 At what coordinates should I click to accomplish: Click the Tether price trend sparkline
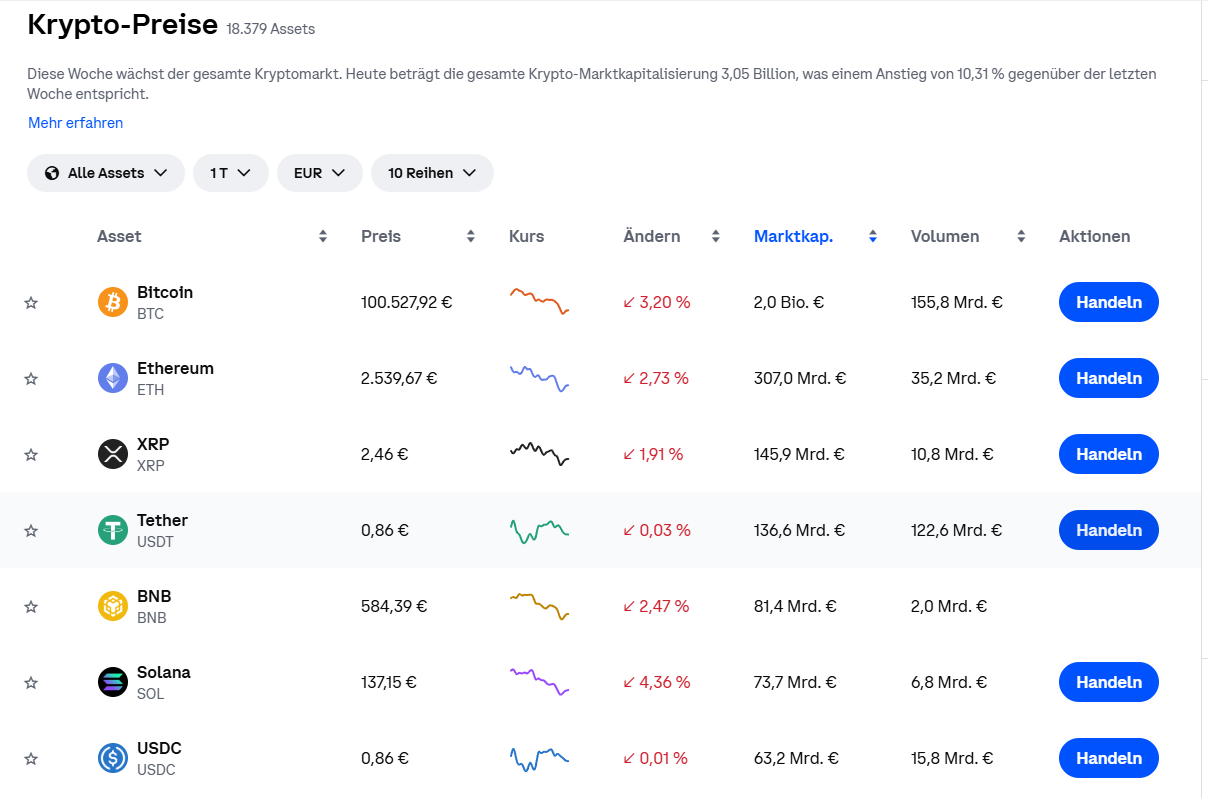(x=539, y=530)
